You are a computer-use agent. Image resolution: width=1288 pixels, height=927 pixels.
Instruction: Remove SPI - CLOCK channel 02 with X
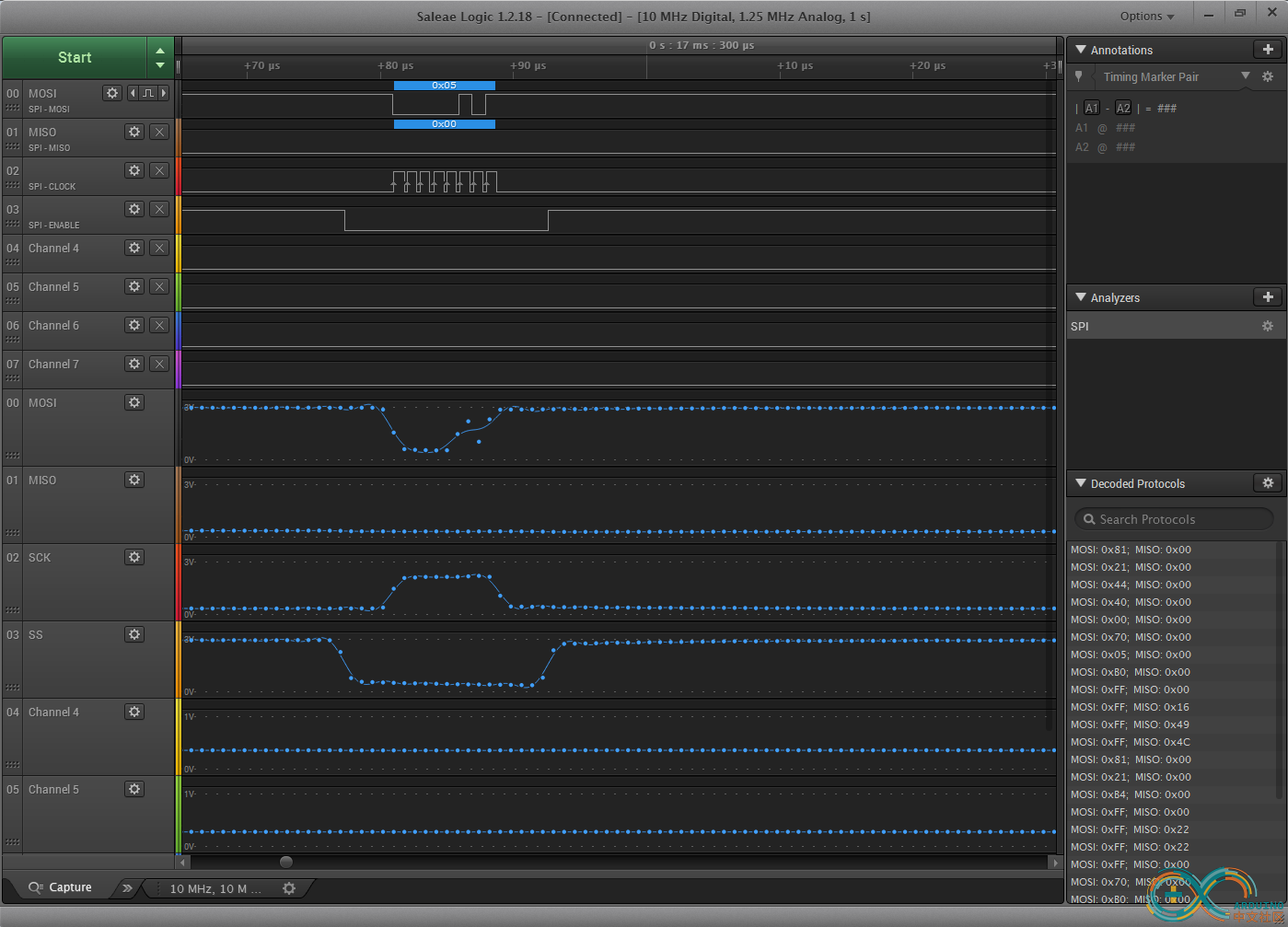click(x=159, y=170)
